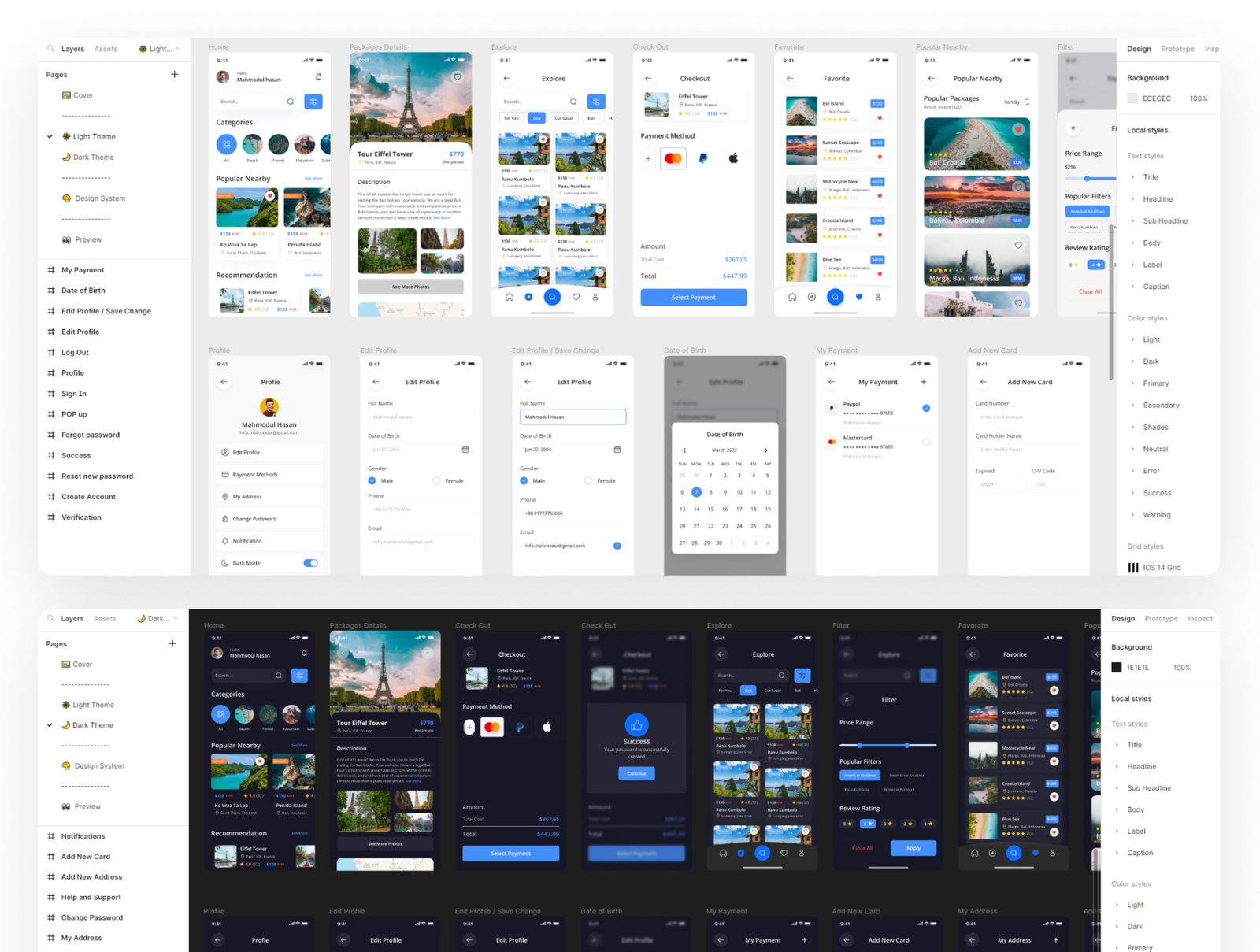Click the Apply button in dark Filter screen
This screenshot has height=952, width=1260.
tap(913, 848)
